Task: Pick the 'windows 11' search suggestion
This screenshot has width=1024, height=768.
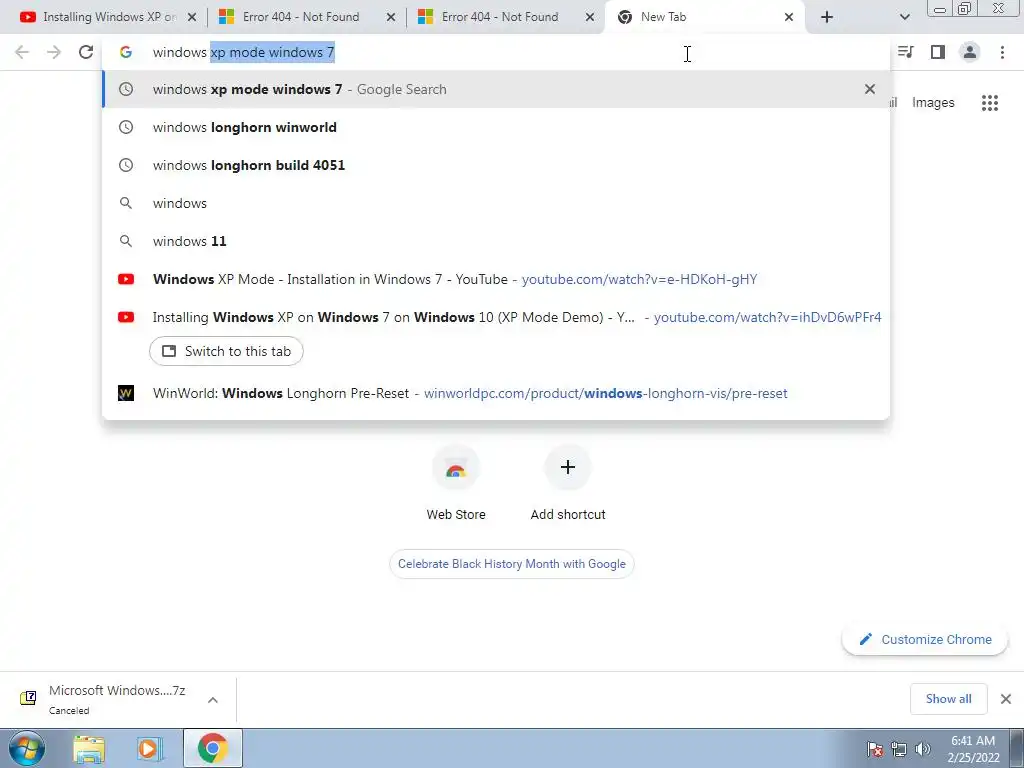Action: click(496, 241)
